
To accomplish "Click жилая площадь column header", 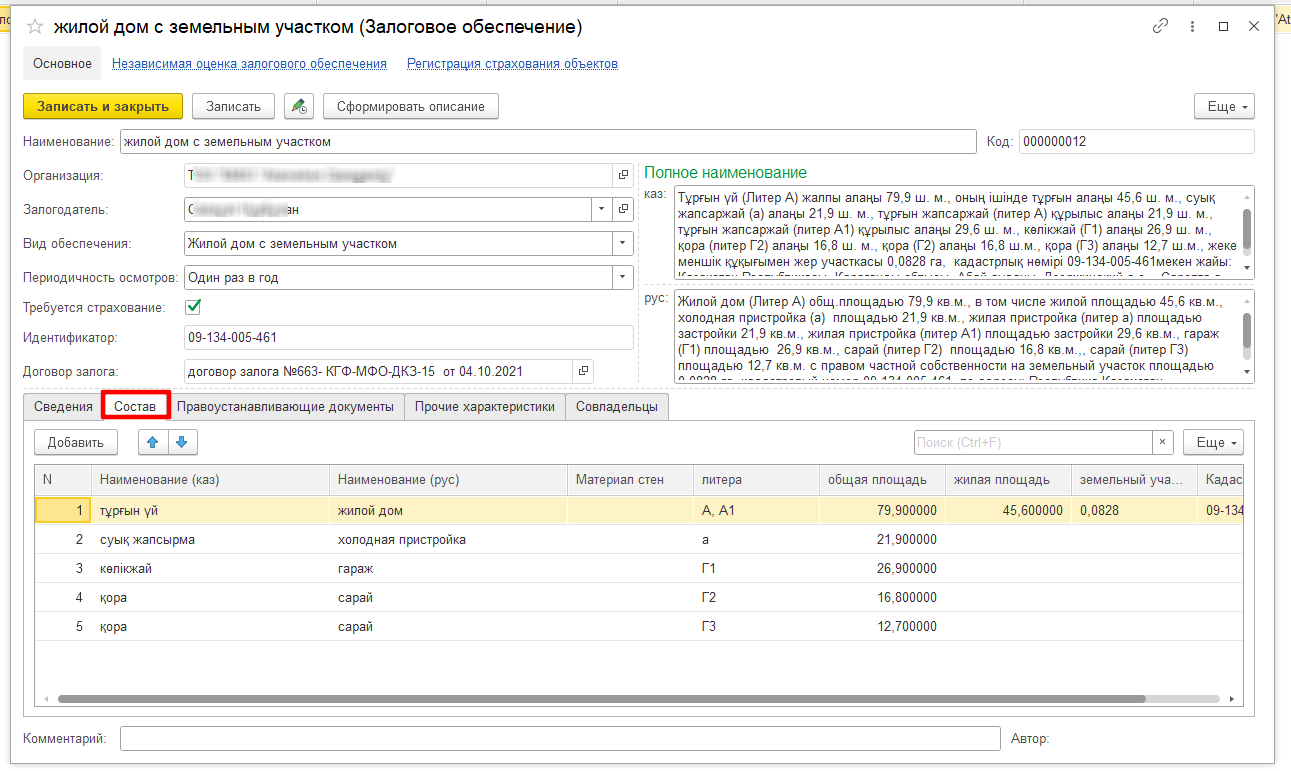I will pos(1008,480).
